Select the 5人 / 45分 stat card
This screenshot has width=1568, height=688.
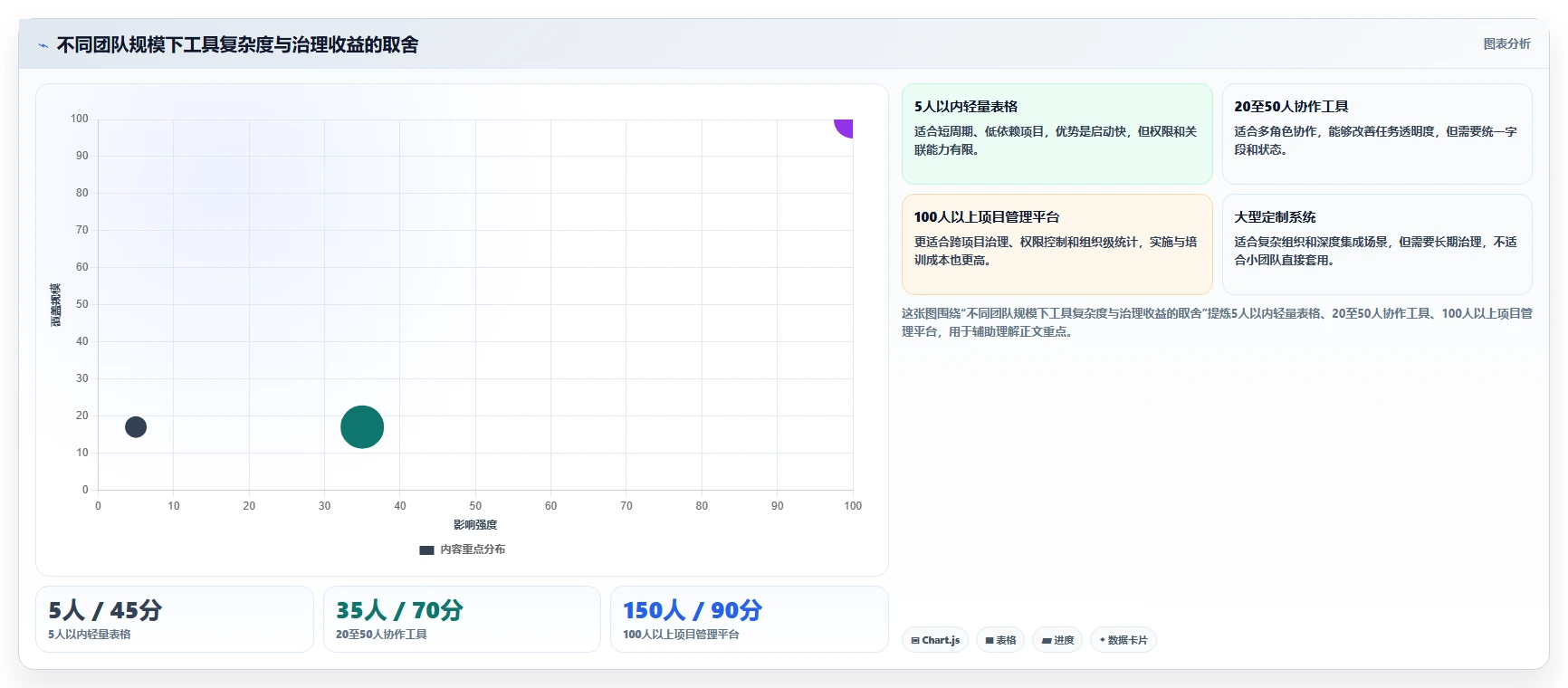[175, 619]
